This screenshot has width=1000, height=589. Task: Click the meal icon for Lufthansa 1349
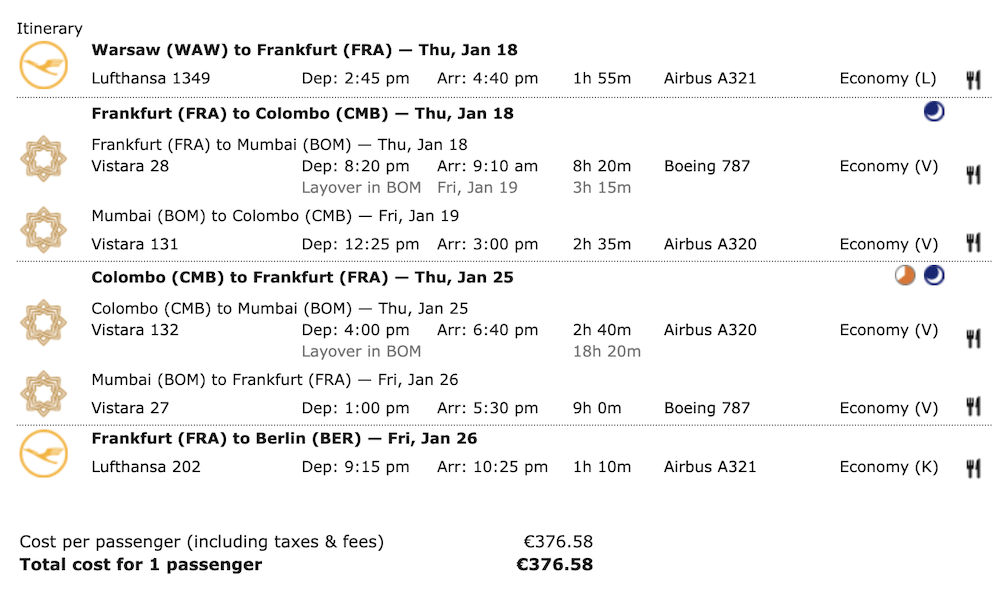(973, 80)
